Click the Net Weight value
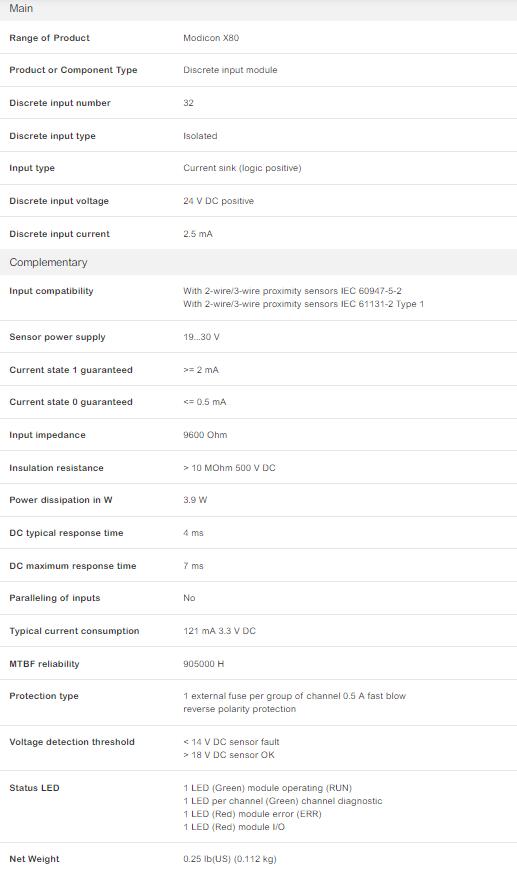 click(x=230, y=859)
